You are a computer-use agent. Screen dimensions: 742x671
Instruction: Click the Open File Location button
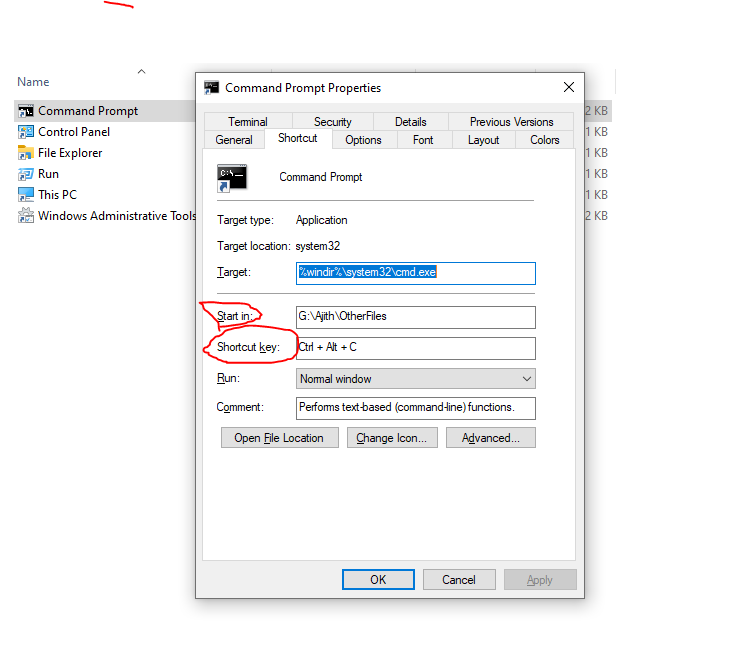coord(280,438)
